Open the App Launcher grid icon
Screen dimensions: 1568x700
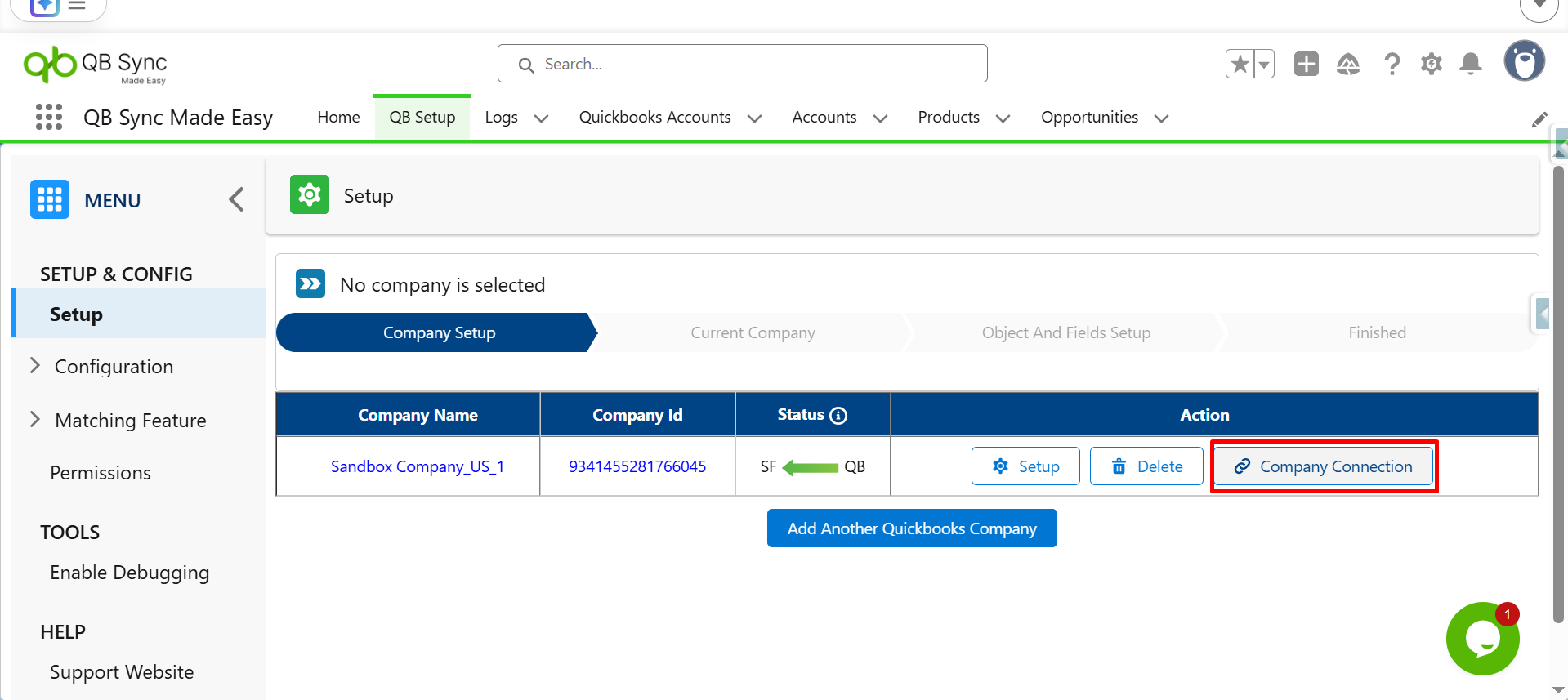coord(49,117)
